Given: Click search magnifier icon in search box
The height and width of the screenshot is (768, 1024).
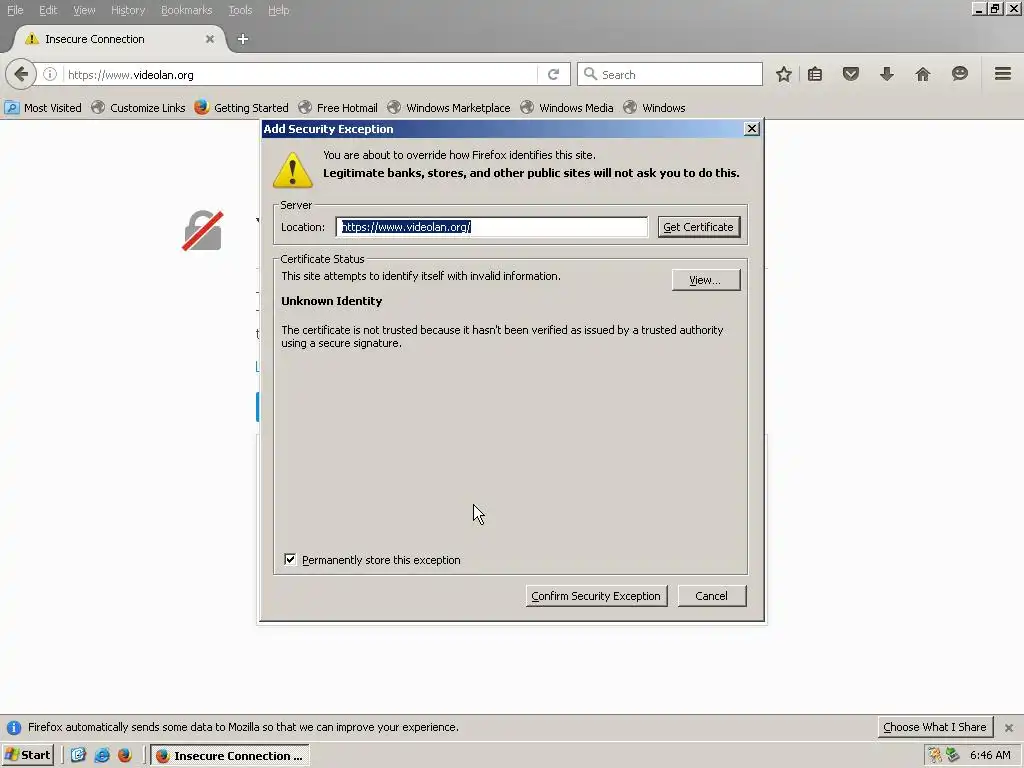Looking at the screenshot, I should [590, 74].
